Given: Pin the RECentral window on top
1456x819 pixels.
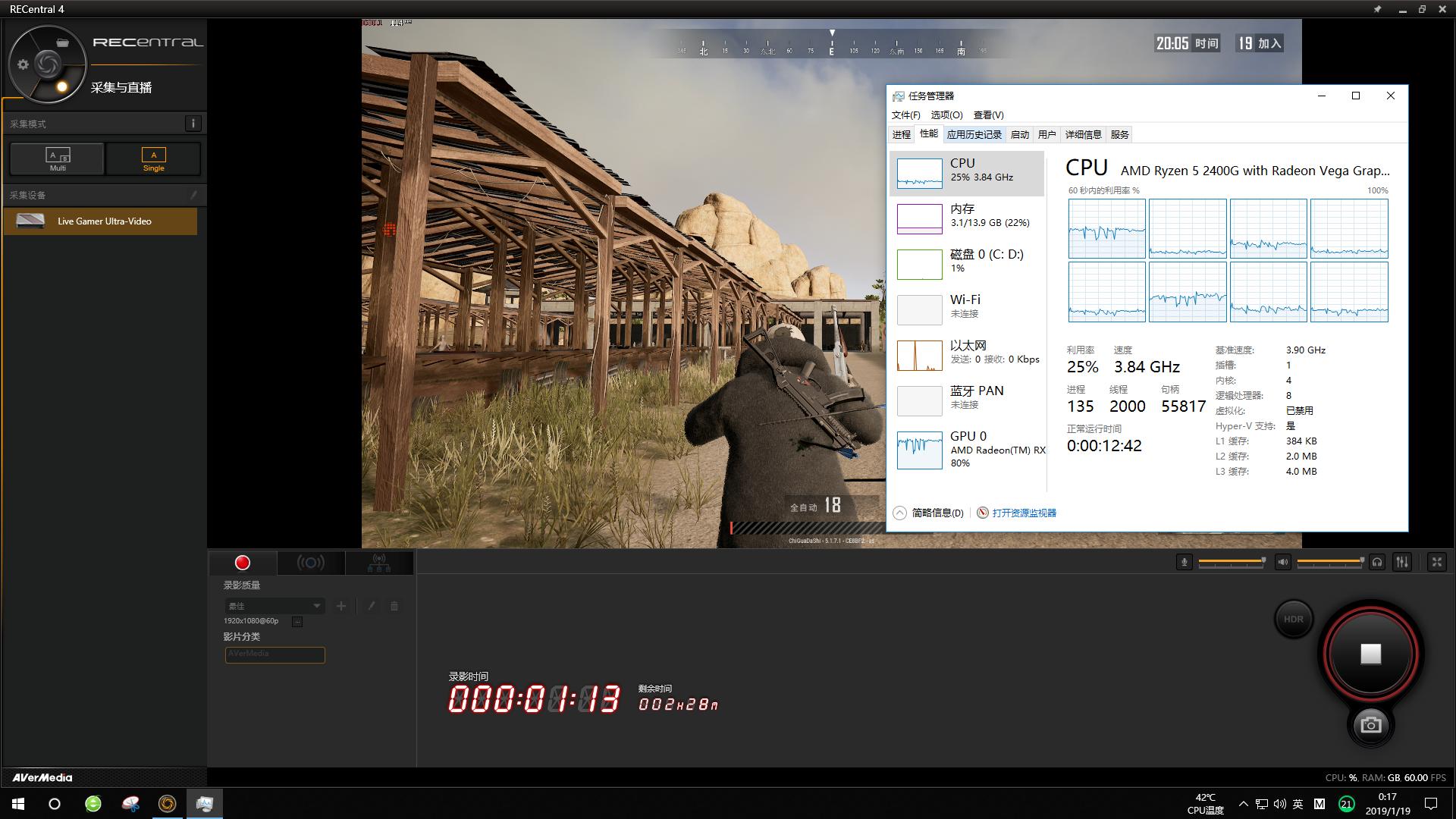Looking at the screenshot, I should point(1378,9).
